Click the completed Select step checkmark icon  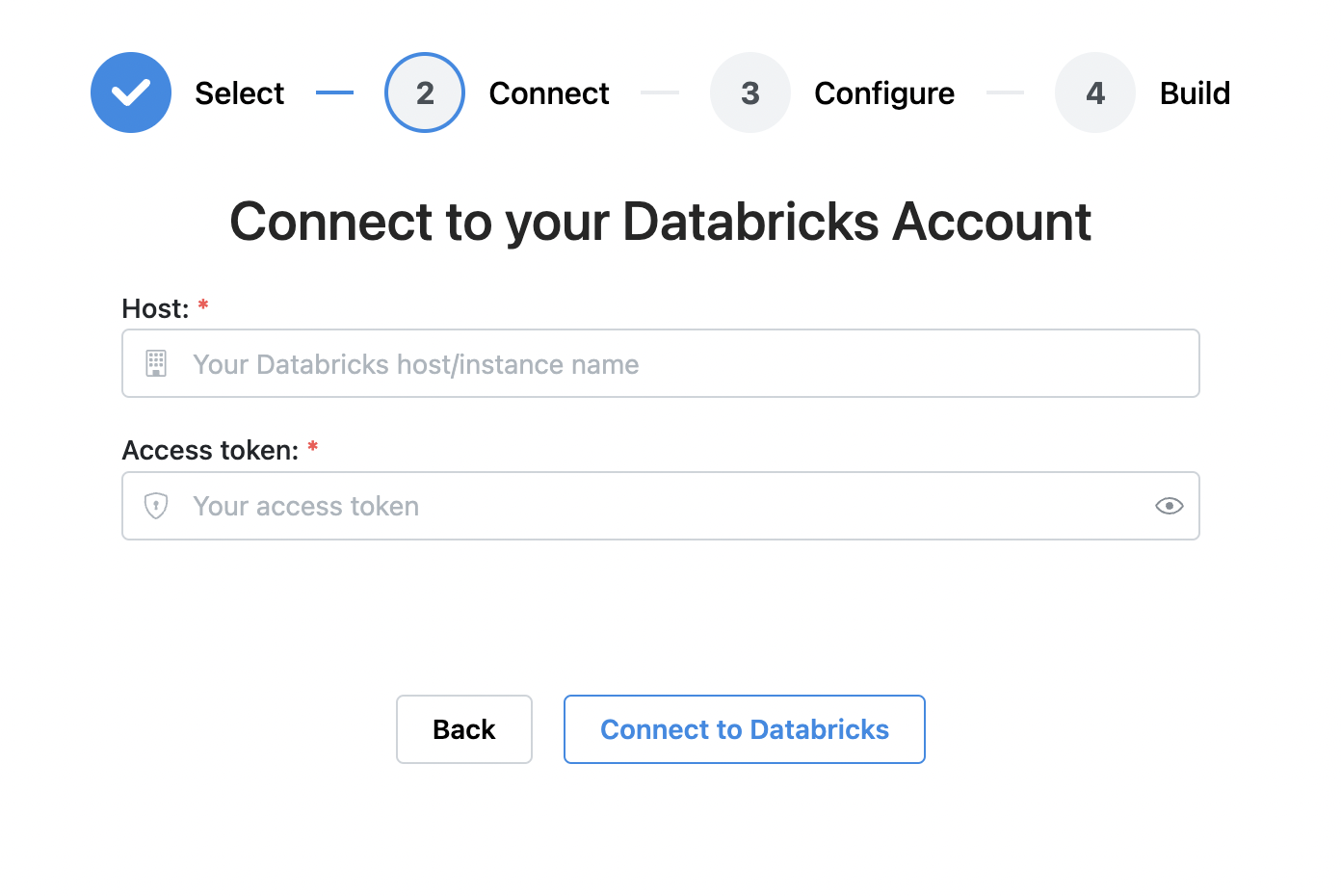[131, 92]
